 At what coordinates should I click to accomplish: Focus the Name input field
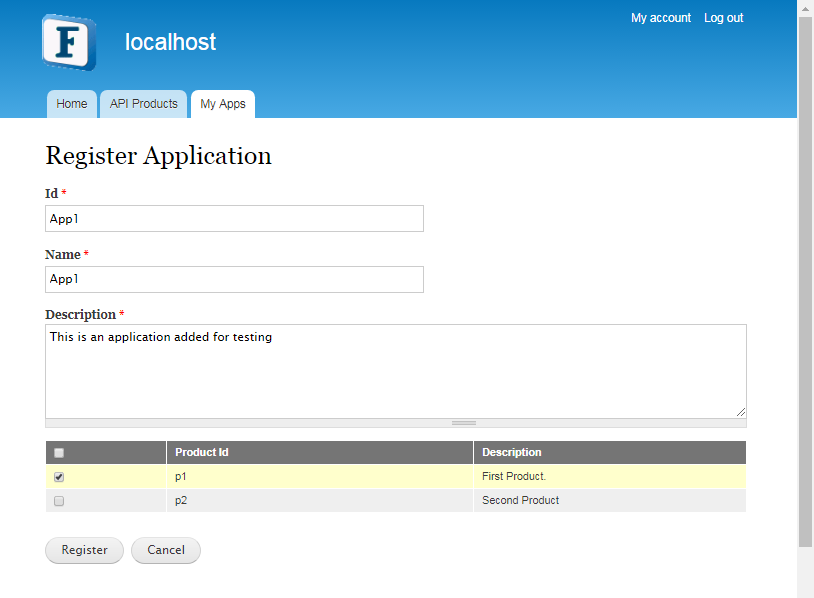pyautogui.click(x=234, y=279)
